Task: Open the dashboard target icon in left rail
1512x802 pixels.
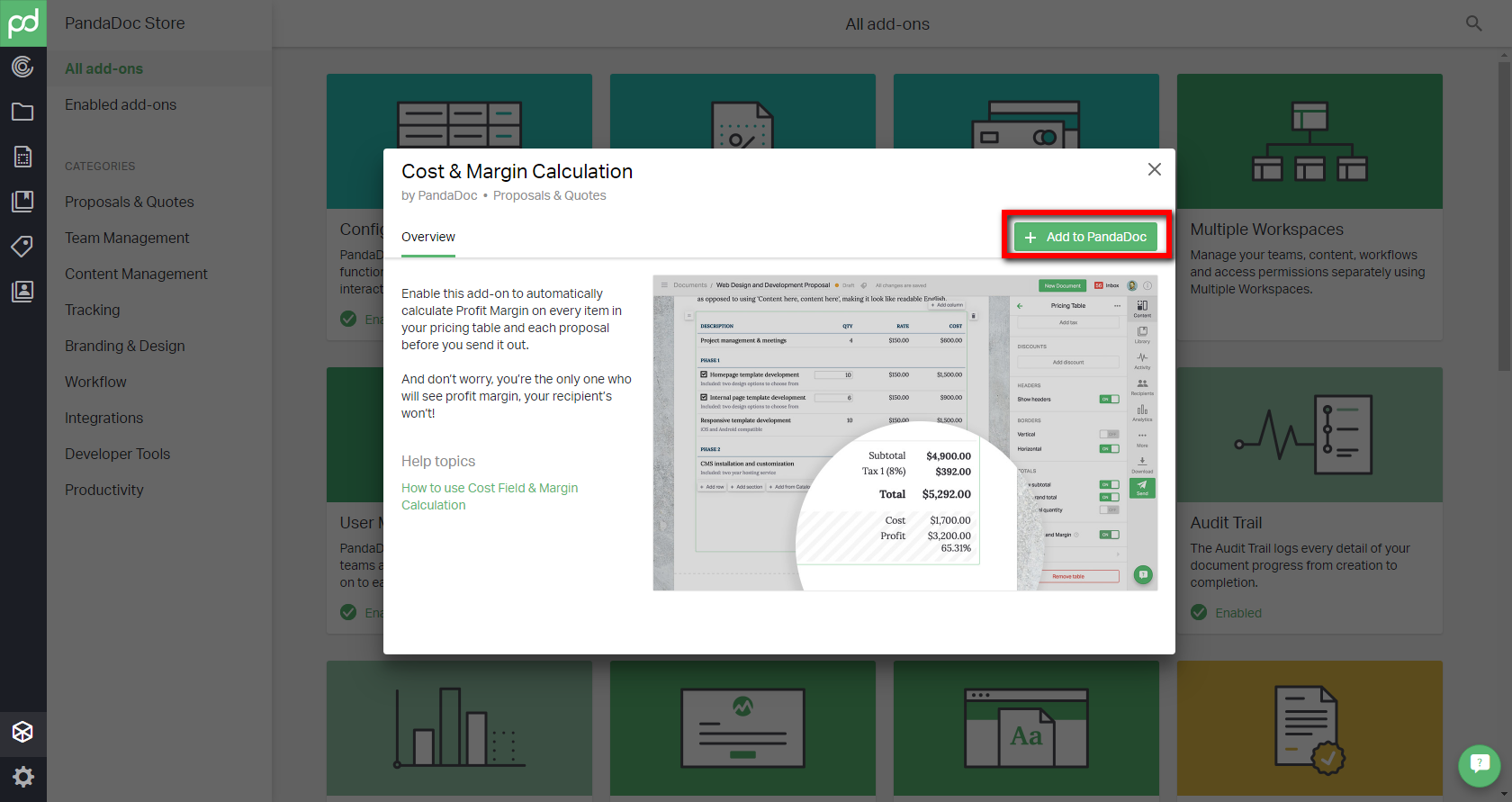Action: 22,67
